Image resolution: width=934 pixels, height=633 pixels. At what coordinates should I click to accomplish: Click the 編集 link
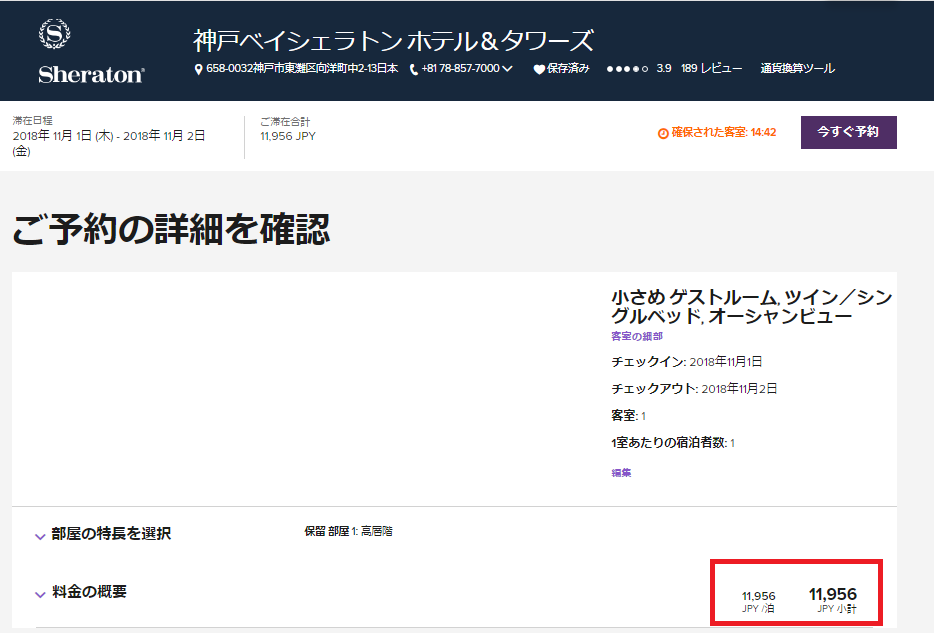[x=621, y=473]
